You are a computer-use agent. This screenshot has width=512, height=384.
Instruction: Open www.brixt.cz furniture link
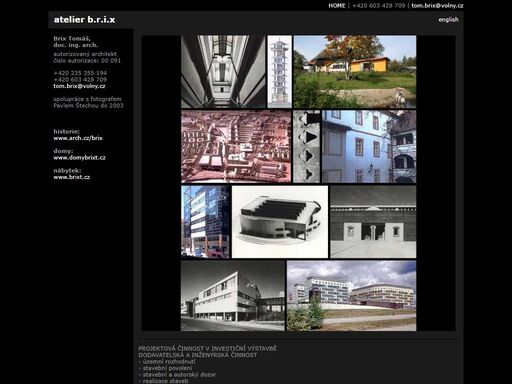coord(72,177)
